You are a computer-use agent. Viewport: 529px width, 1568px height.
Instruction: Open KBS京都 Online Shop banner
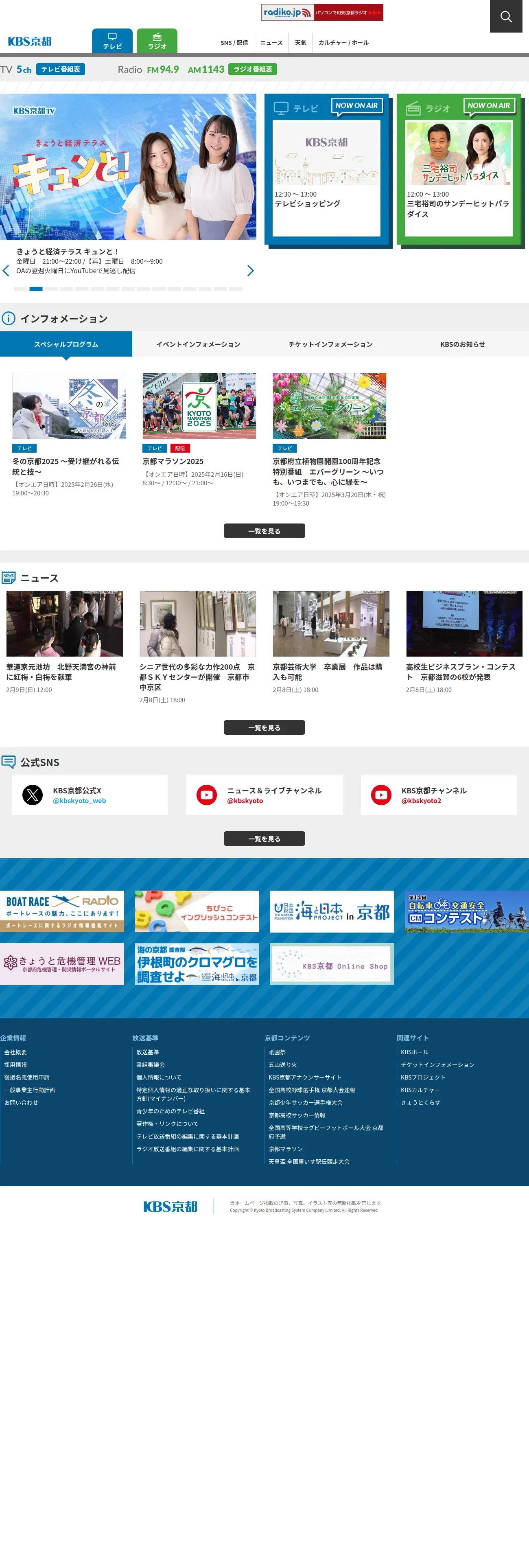332,964
